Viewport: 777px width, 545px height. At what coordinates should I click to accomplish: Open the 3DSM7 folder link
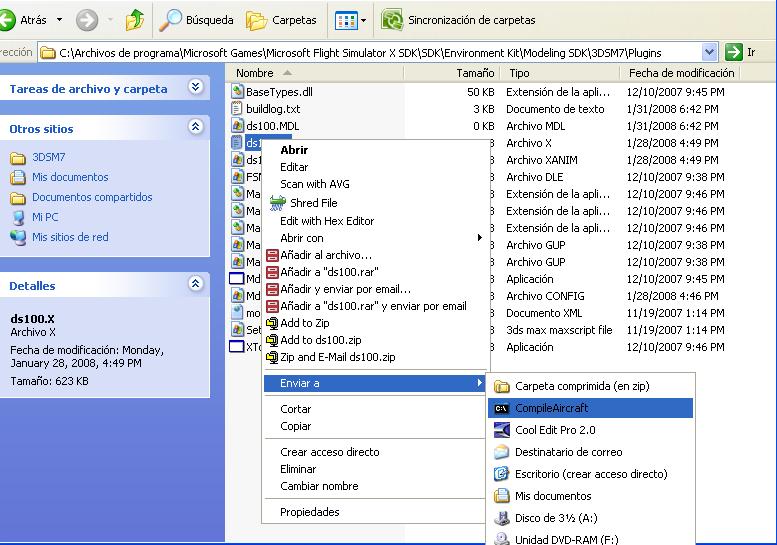coord(48,157)
